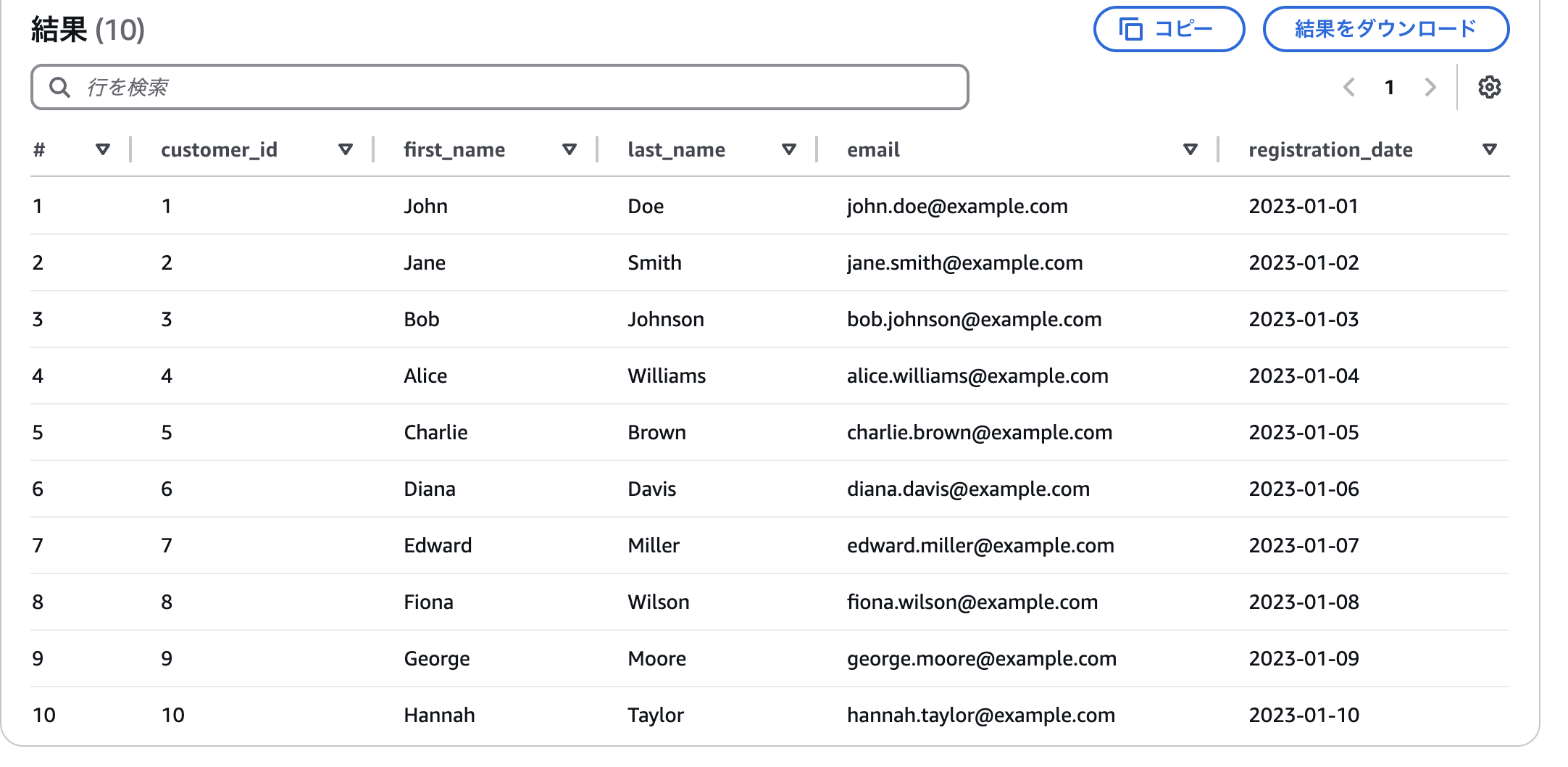Open table preferences gear icon
The image size is (1568, 767).
(1489, 87)
